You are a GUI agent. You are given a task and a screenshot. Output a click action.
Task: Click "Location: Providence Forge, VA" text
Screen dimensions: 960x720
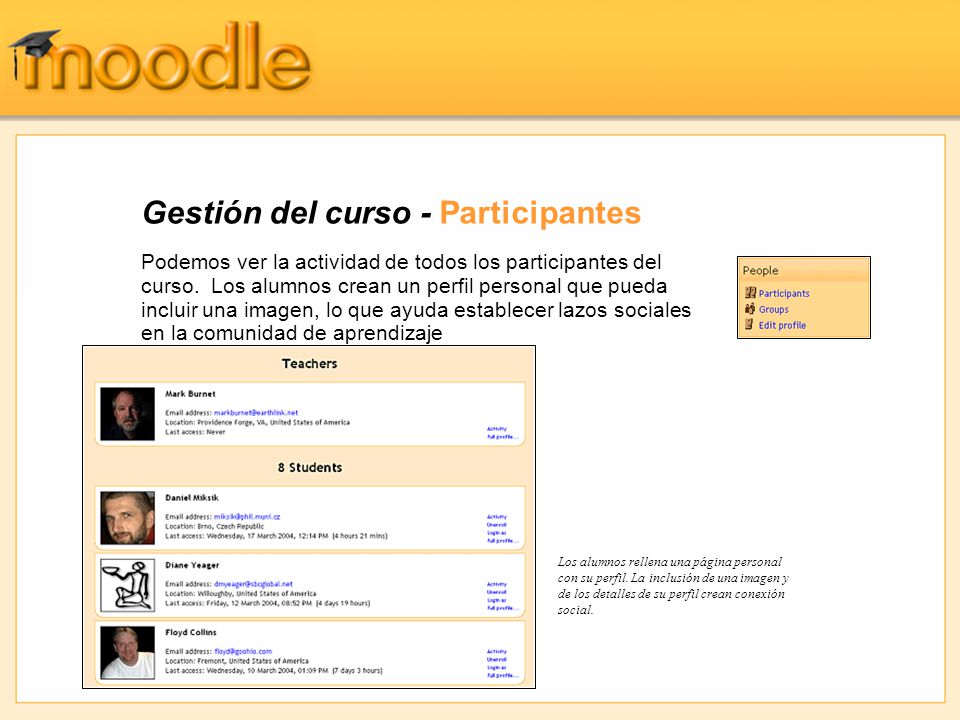pyautogui.click(x=257, y=422)
